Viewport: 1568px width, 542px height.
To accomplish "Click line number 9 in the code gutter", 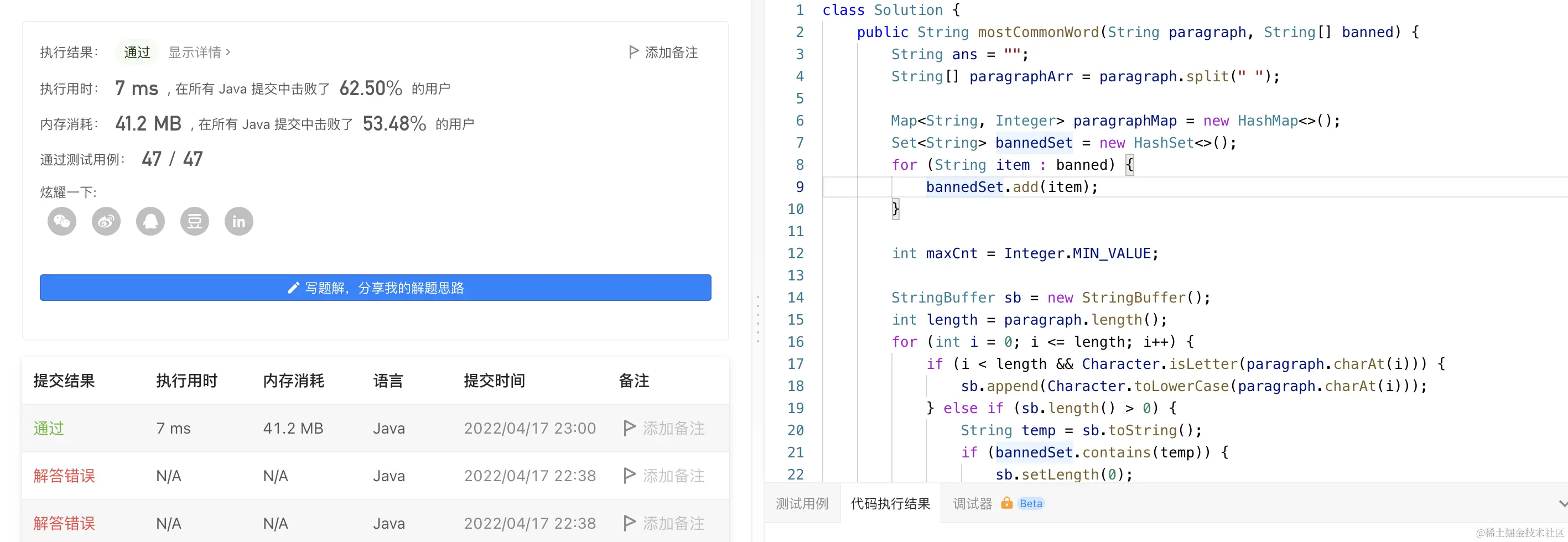I will coord(799,187).
